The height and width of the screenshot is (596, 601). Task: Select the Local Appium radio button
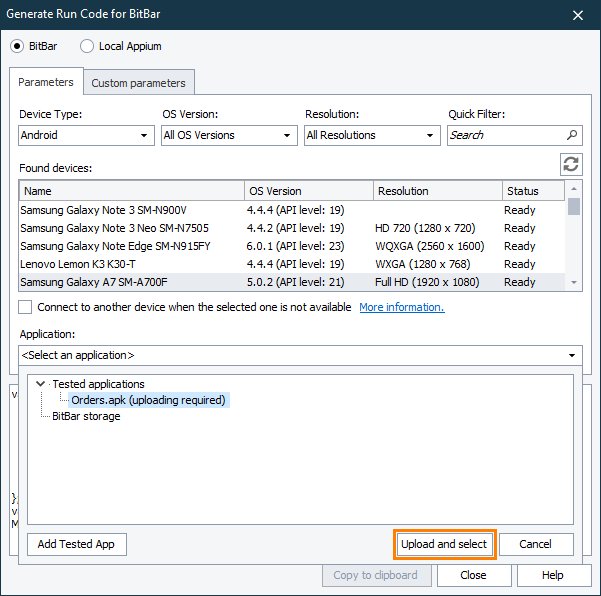[x=87, y=46]
